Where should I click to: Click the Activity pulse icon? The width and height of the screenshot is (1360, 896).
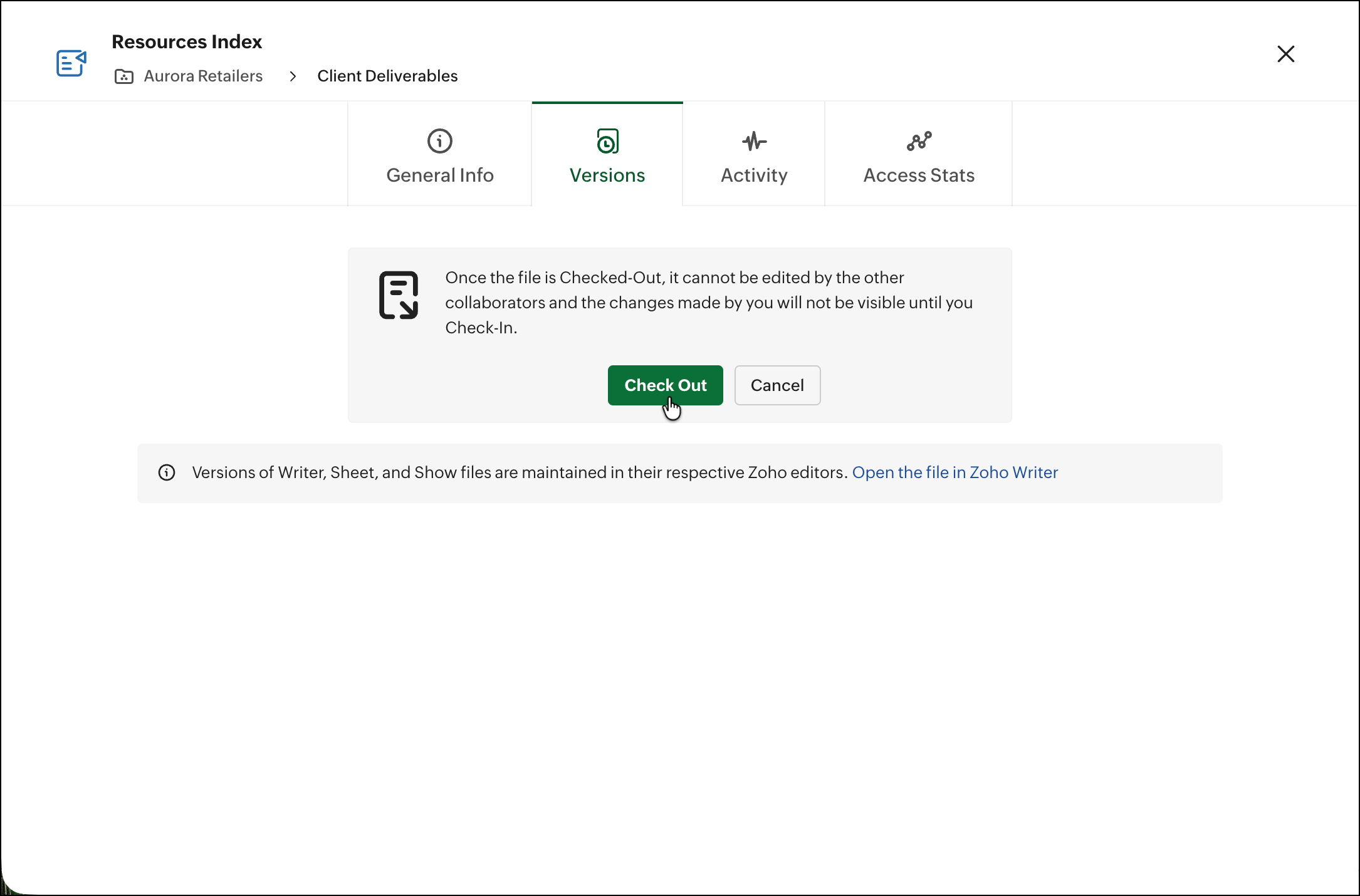(754, 141)
